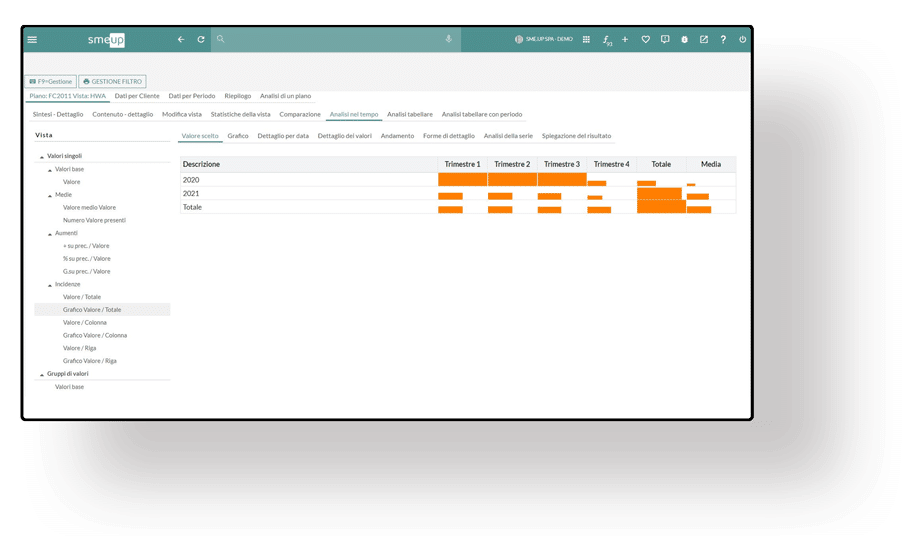Click the GESTIONE FILTRO button
The image size is (904, 545).
[x=112, y=82]
